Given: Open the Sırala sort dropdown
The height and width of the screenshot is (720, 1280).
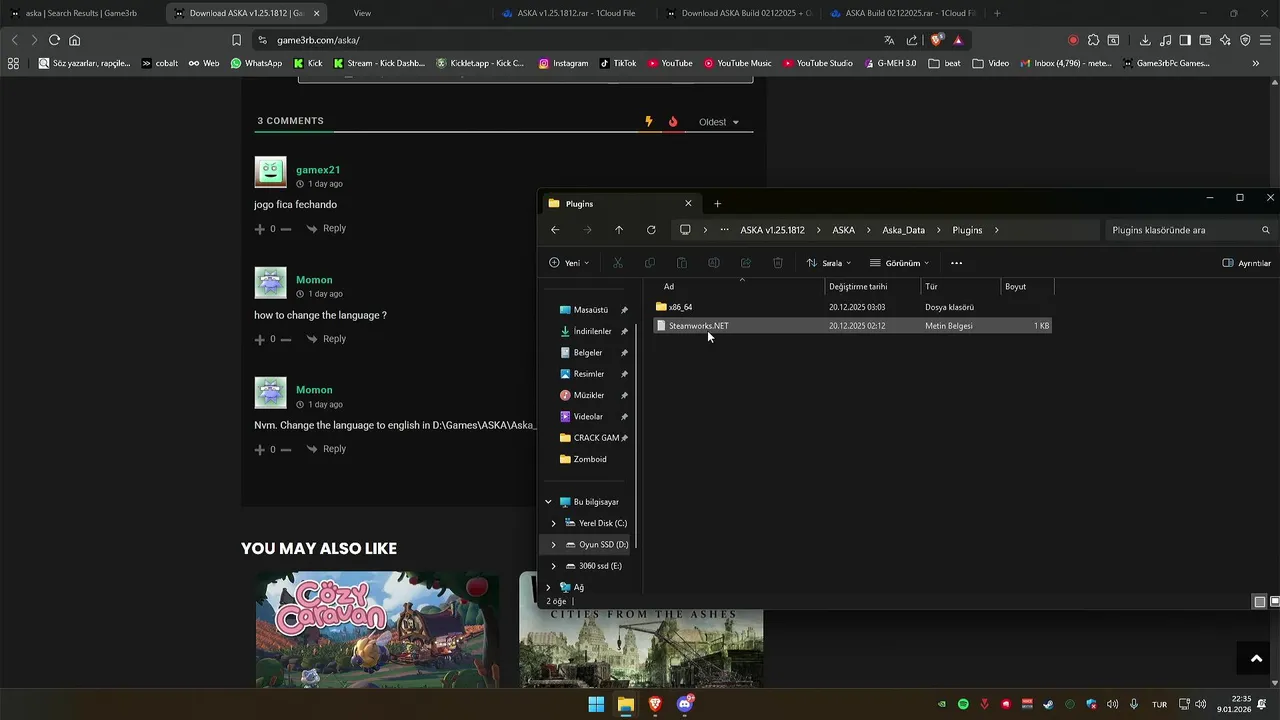Looking at the screenshot, I should pos(829,263).
